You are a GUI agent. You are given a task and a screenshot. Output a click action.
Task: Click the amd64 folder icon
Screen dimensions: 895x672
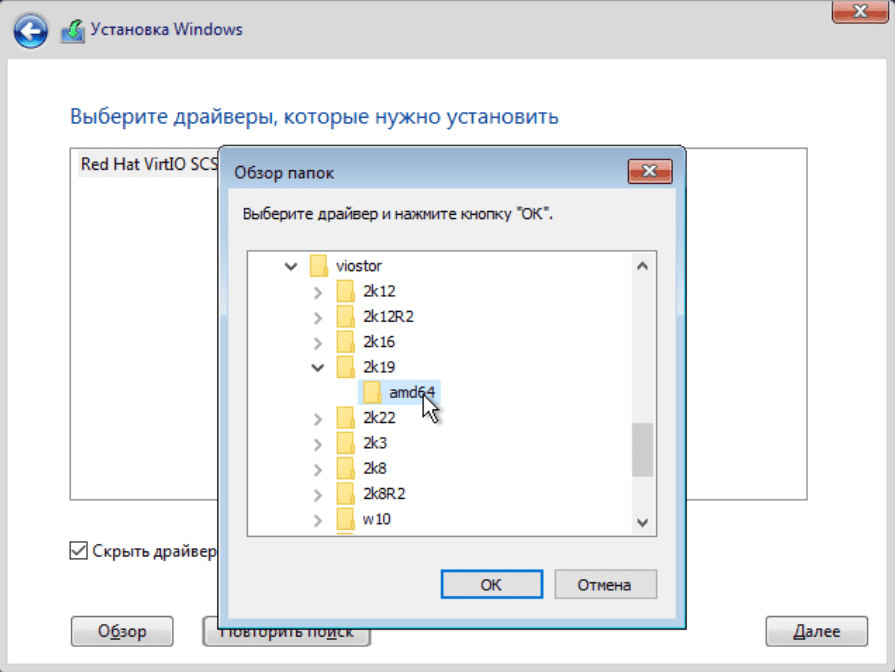pyautogui.click(x=372, y=392)
